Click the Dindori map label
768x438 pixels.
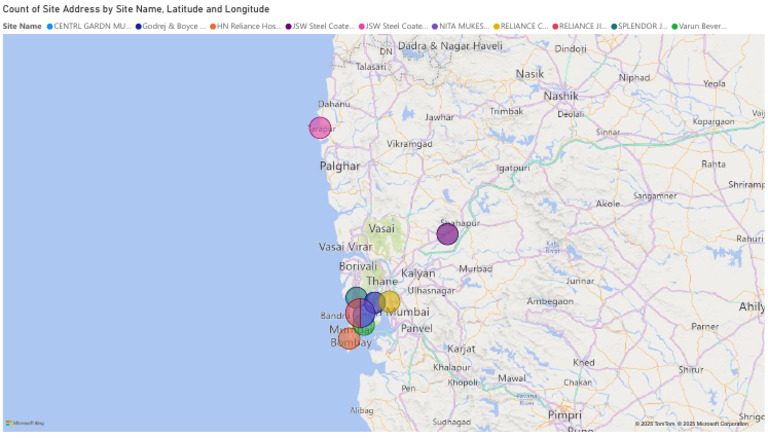tap(571, 49)
